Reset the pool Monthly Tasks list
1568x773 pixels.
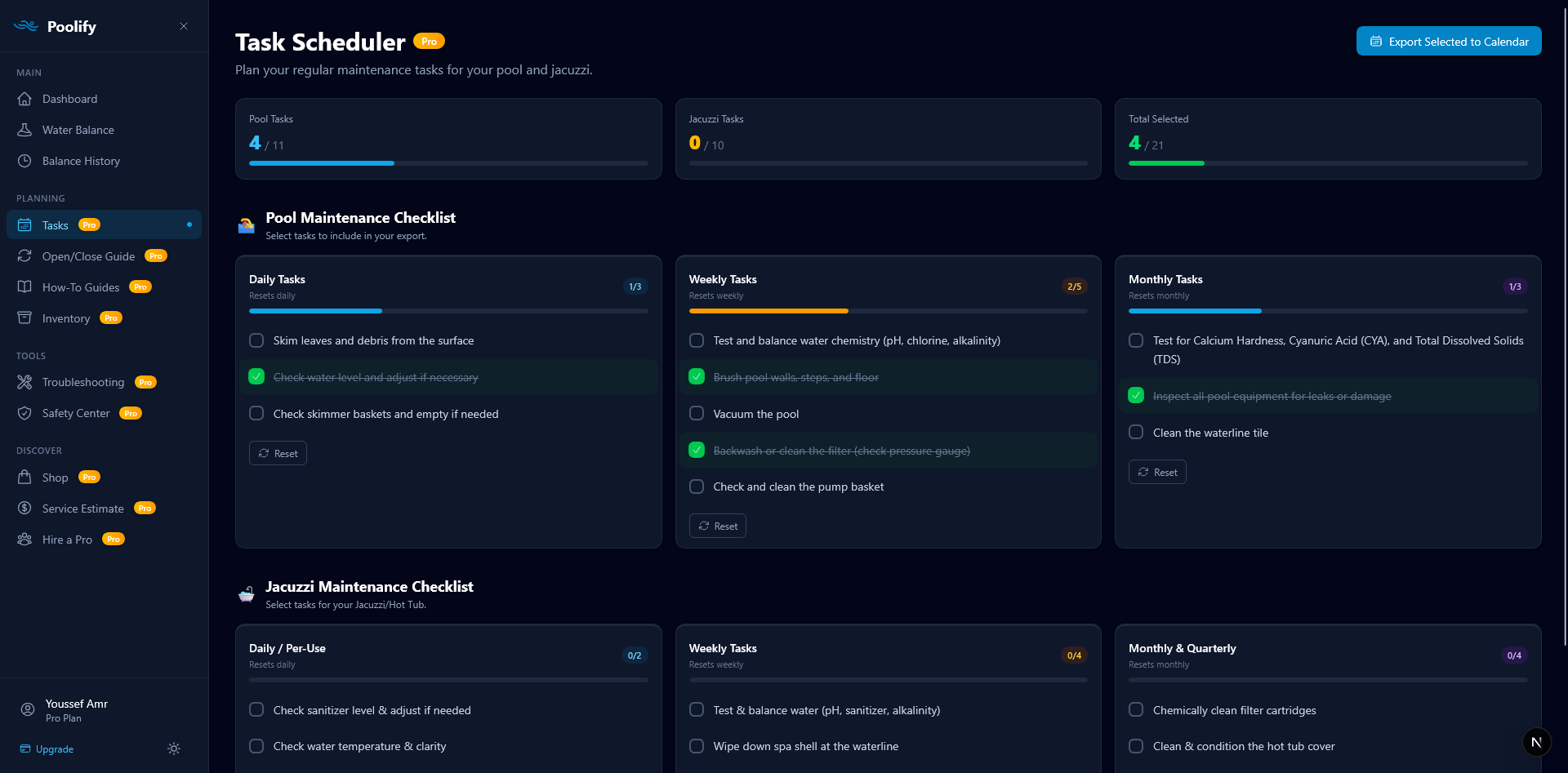pyautogui.click(x=1157, y=472)
